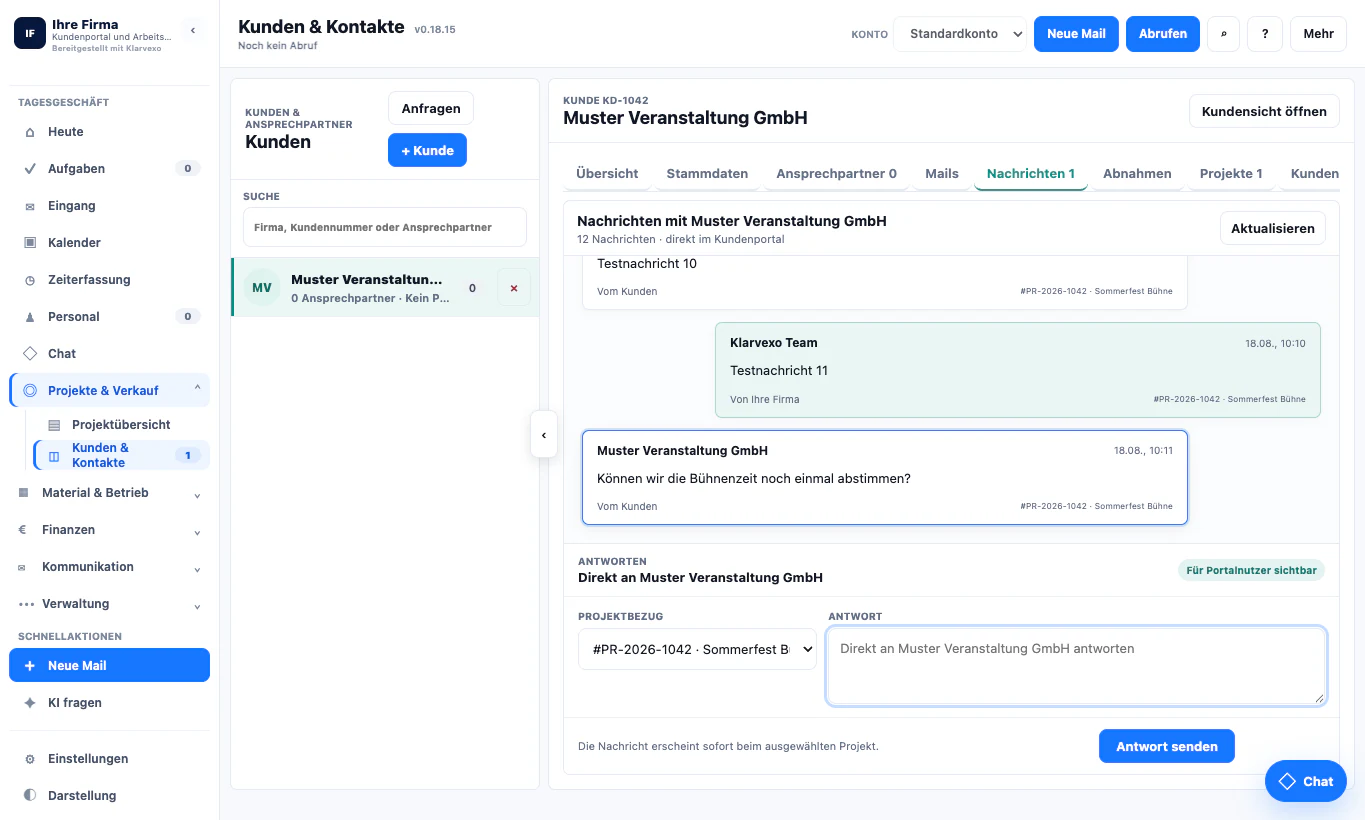Collapse the sidebar using the top chevron
The image size is (1365, 820).
193,31
